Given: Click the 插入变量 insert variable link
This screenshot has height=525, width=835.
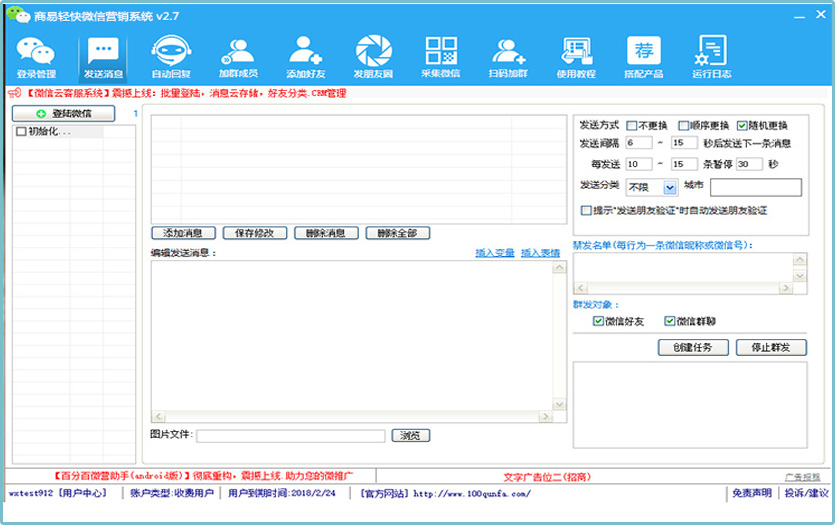Looking at the screenshot, I should point(495,253).
